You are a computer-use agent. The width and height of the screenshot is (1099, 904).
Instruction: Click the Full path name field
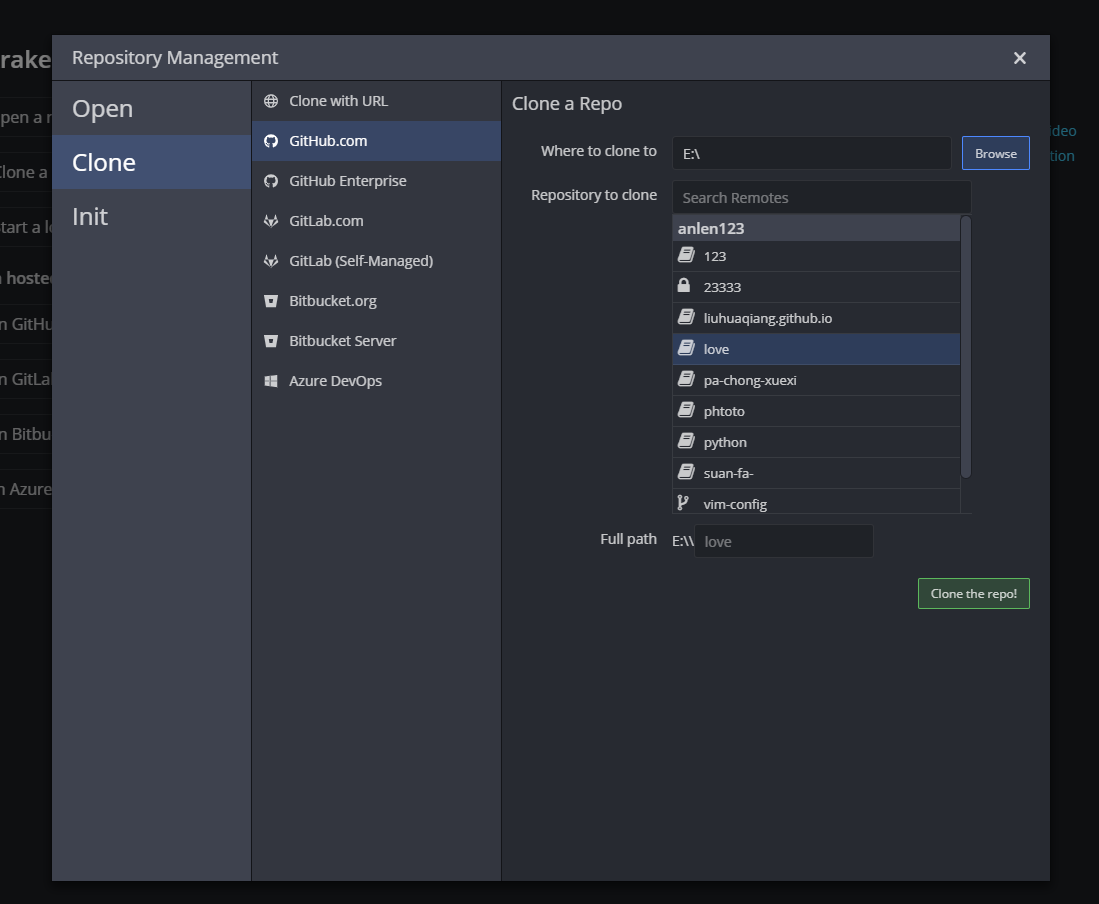click(x=783, y=542)
